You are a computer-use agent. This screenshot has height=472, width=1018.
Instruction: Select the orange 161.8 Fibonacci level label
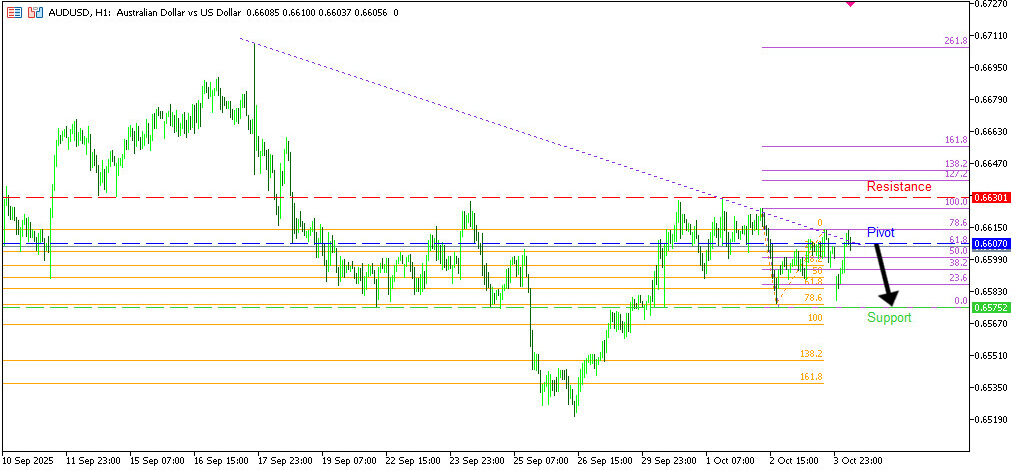pos(811,377)
